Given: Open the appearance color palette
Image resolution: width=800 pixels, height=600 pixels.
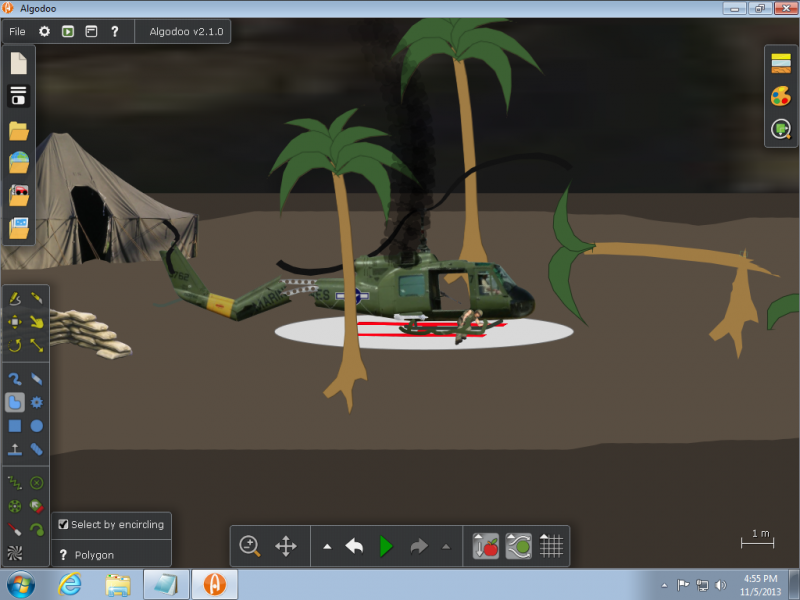Looking at the screenshot, I should (780, 96).
